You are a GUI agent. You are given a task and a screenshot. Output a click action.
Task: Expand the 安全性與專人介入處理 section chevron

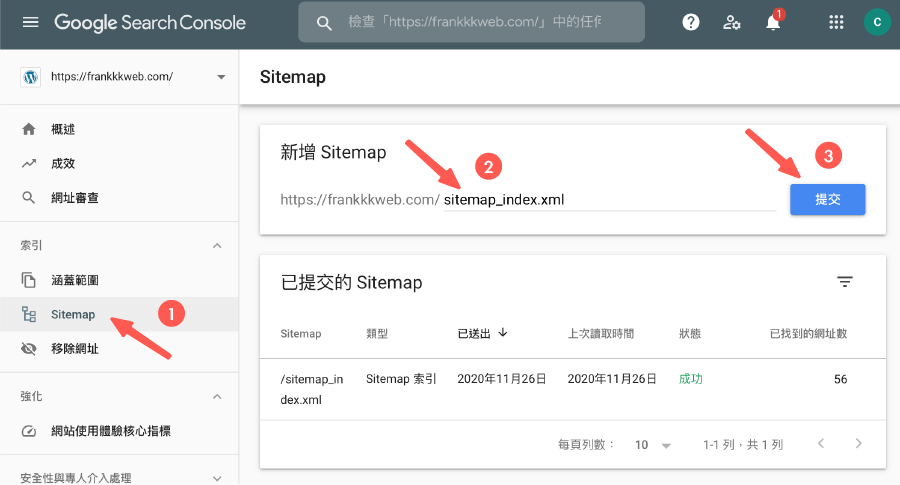[x=217, y=478]
